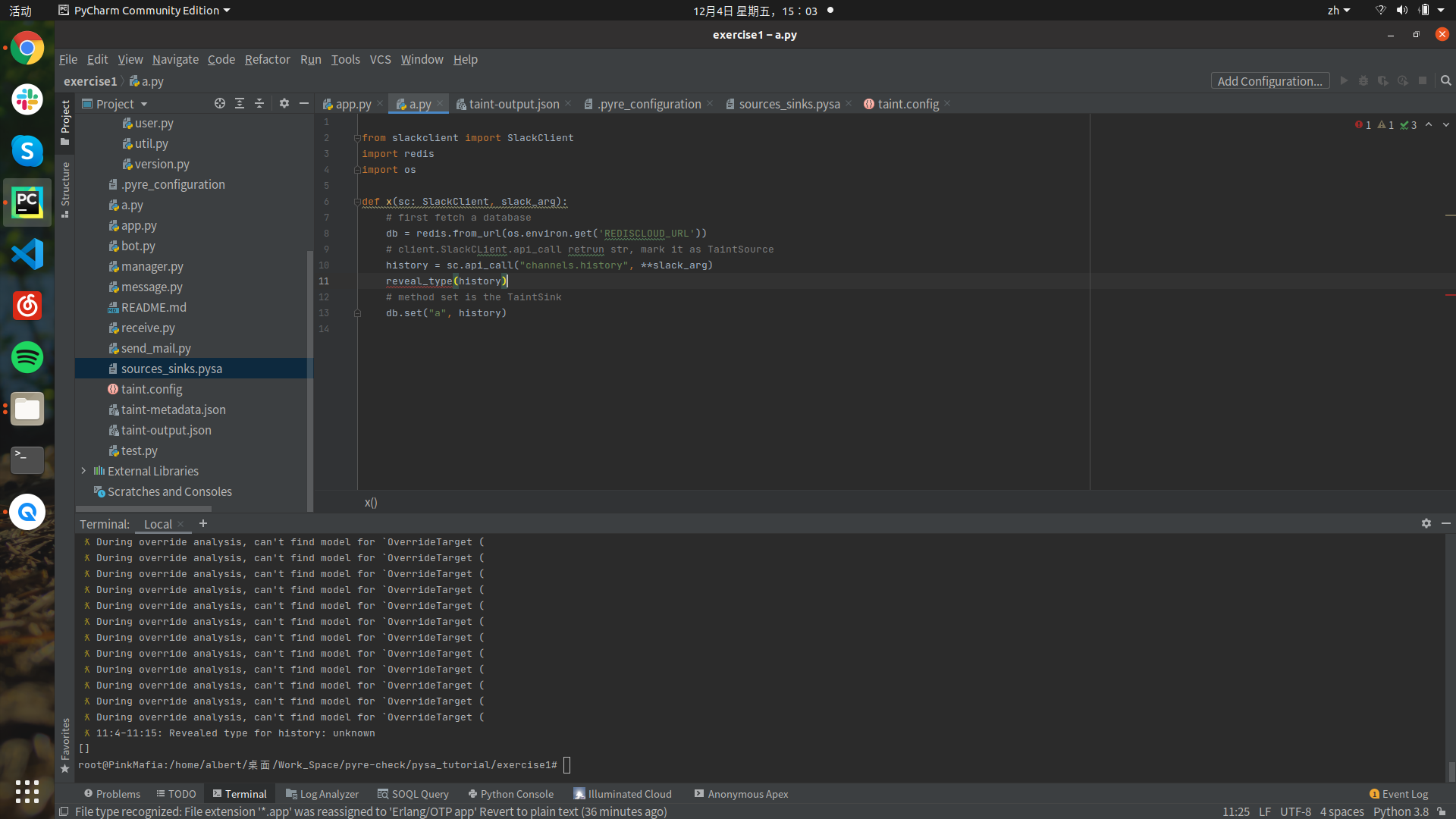Image resolution: width=1456 pixels, height=819 pixels.
Task: Open the Python Console tool window
Action: [x=510, y=794]
